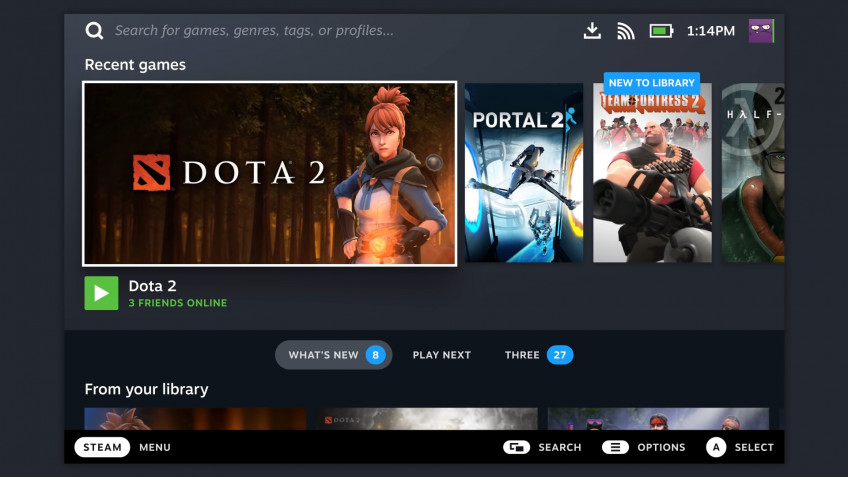Click the A button Select glyph
This screenshot has width=848, height=477.
coord(716,447)
